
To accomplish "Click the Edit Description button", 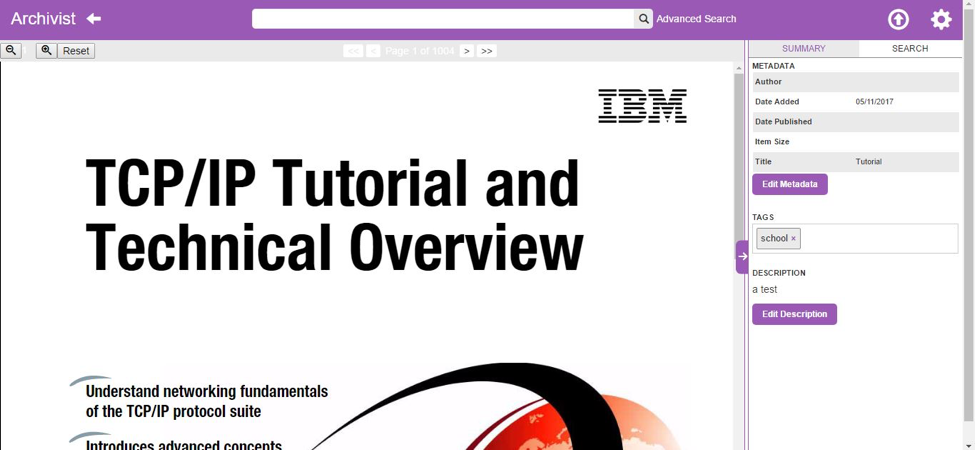I will (794, 314).
